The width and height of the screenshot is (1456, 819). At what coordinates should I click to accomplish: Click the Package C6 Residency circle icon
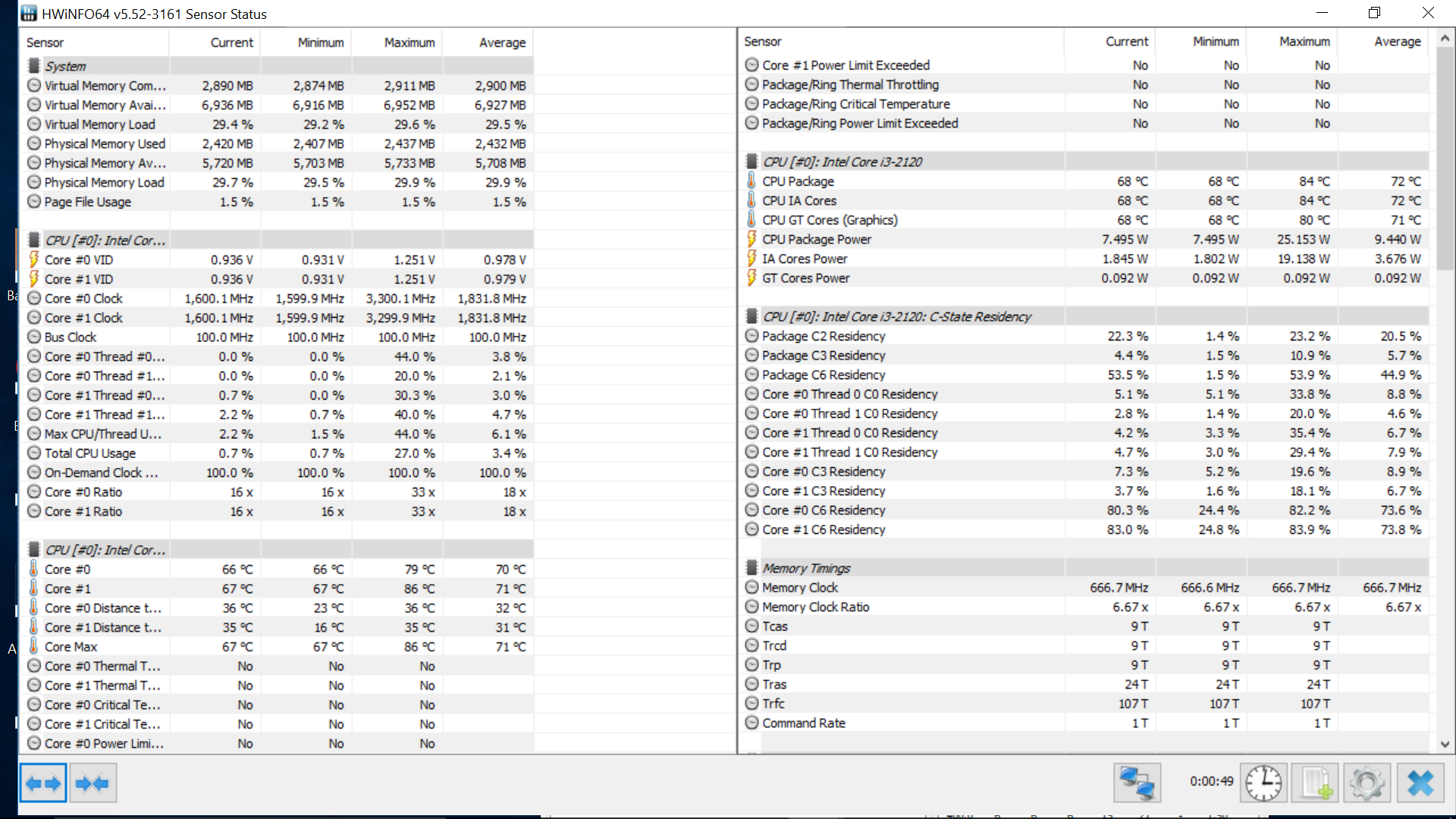752,375
